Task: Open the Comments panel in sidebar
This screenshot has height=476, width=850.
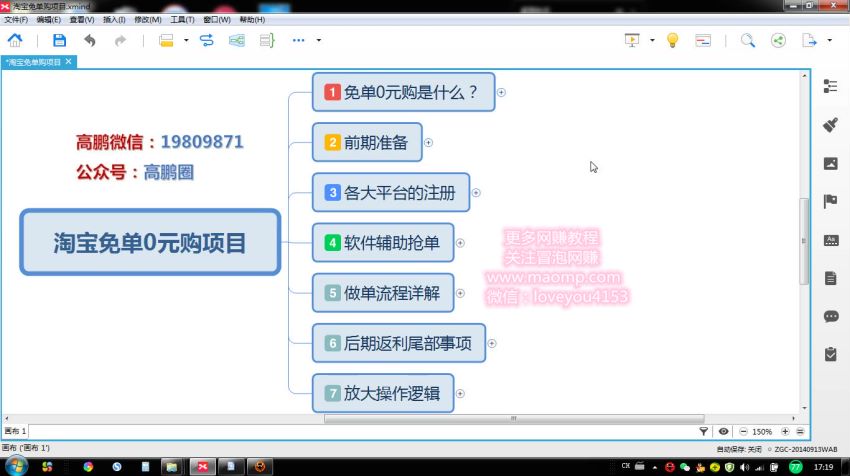Action: pos(831,316)
